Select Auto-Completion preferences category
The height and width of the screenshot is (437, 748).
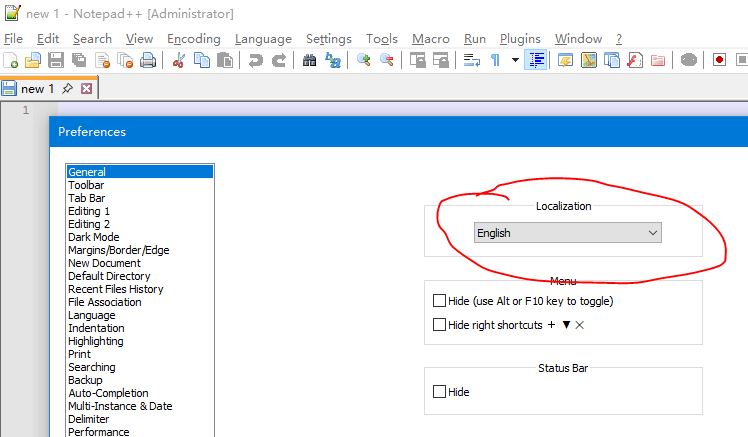tap(108, 393)
